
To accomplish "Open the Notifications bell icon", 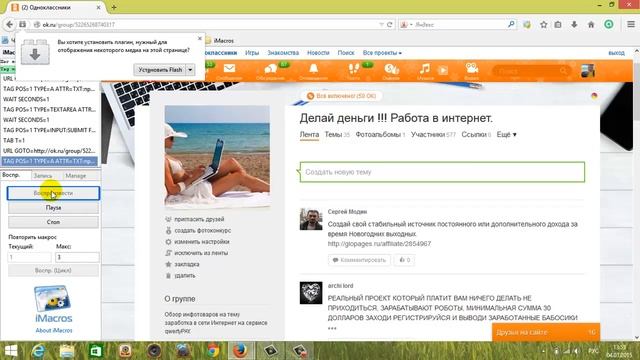I will click(x=313, y=69).
